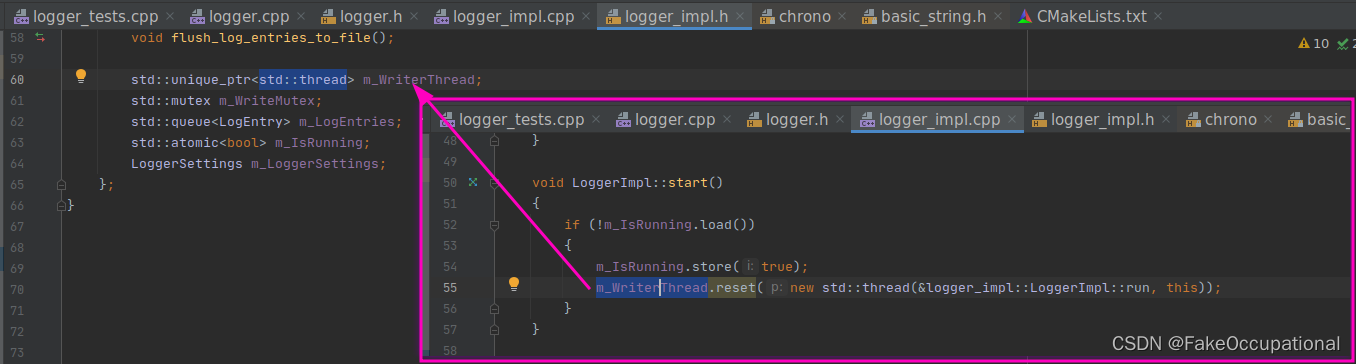Click the highlighted std::thread on line 60
Image resolution: width=1356 pixels, height=364 pixels.
(x=302, y=80)
